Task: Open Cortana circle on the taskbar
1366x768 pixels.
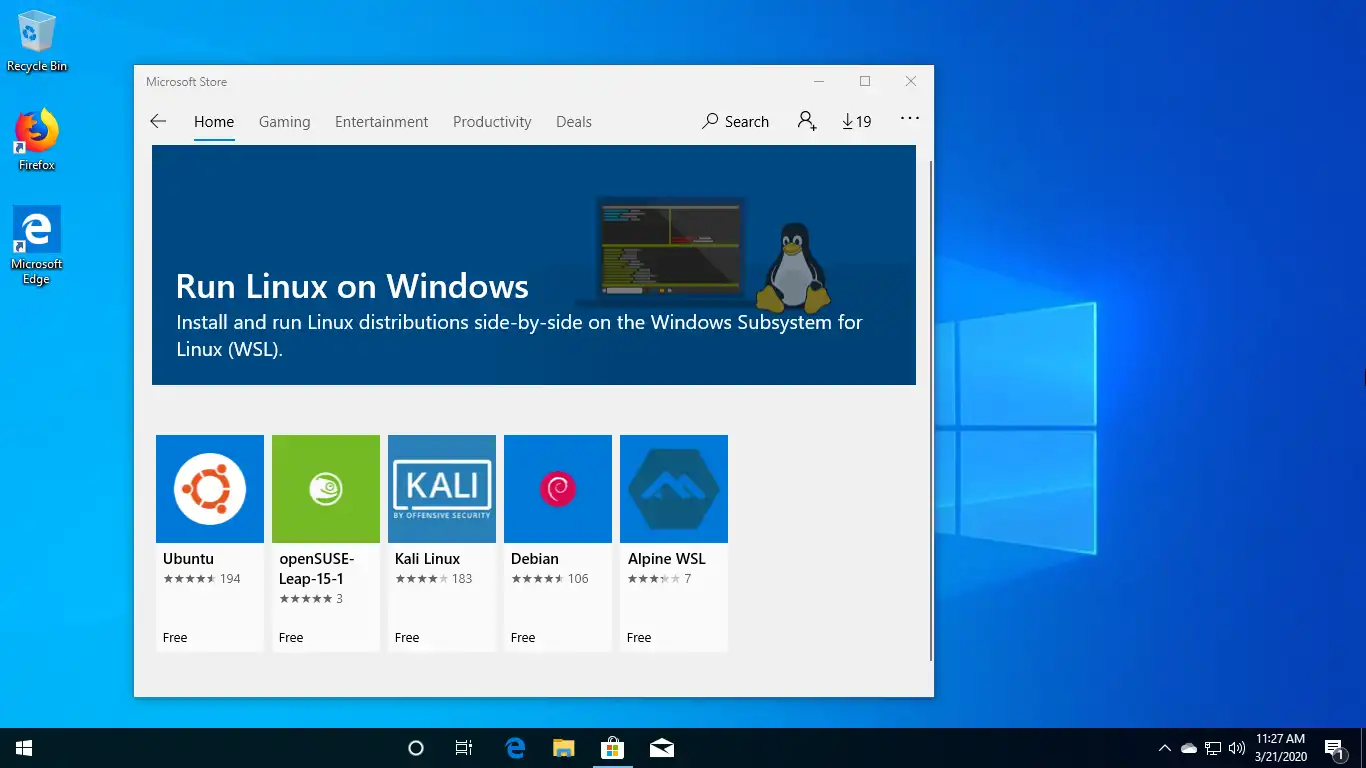Action: tap(416, 748)
